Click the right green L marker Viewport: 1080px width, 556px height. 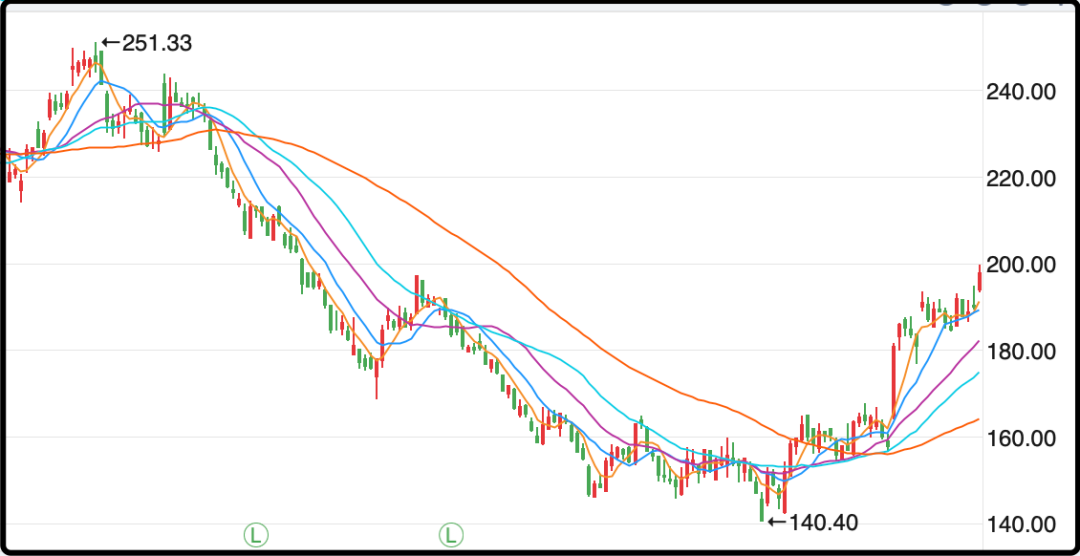(452, 534)
